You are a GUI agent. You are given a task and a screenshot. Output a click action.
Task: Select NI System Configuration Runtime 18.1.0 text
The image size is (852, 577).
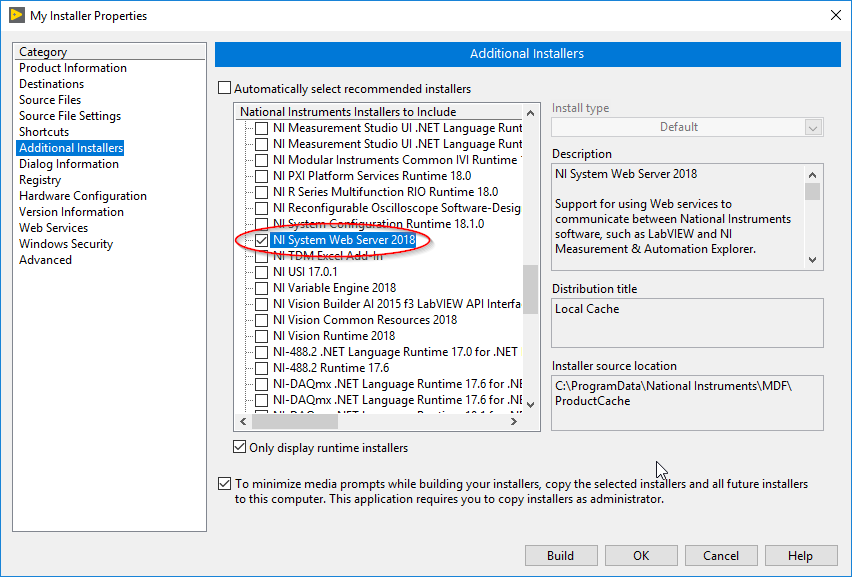[x=378, y=224]
